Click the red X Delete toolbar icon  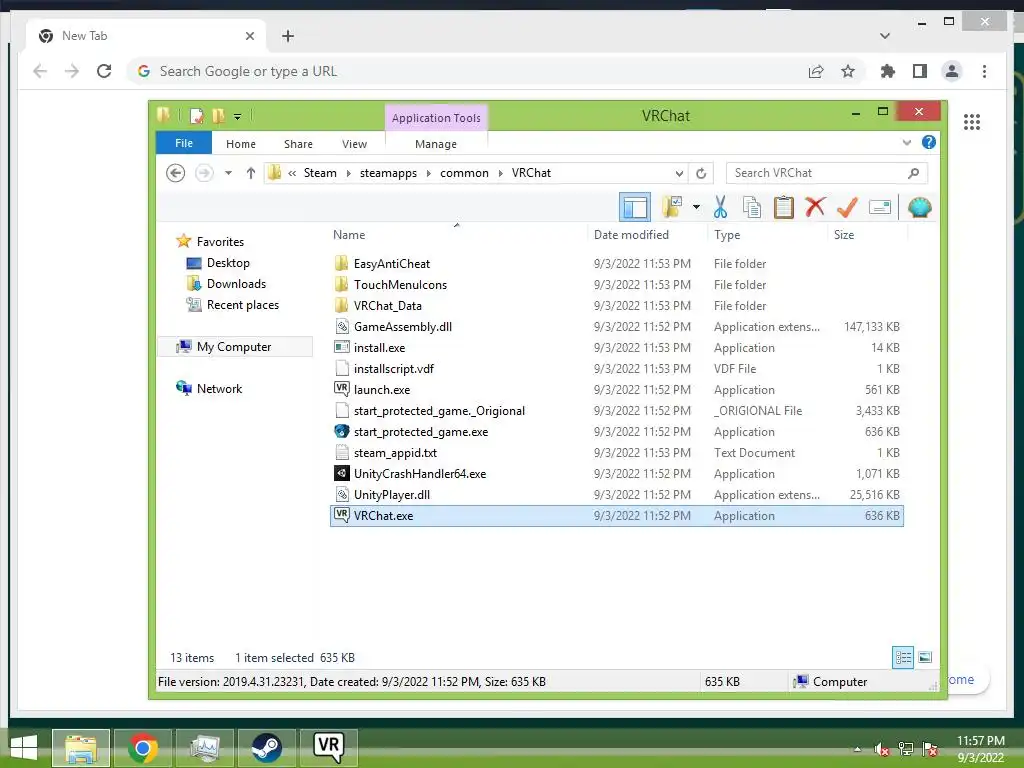(815, 207)
